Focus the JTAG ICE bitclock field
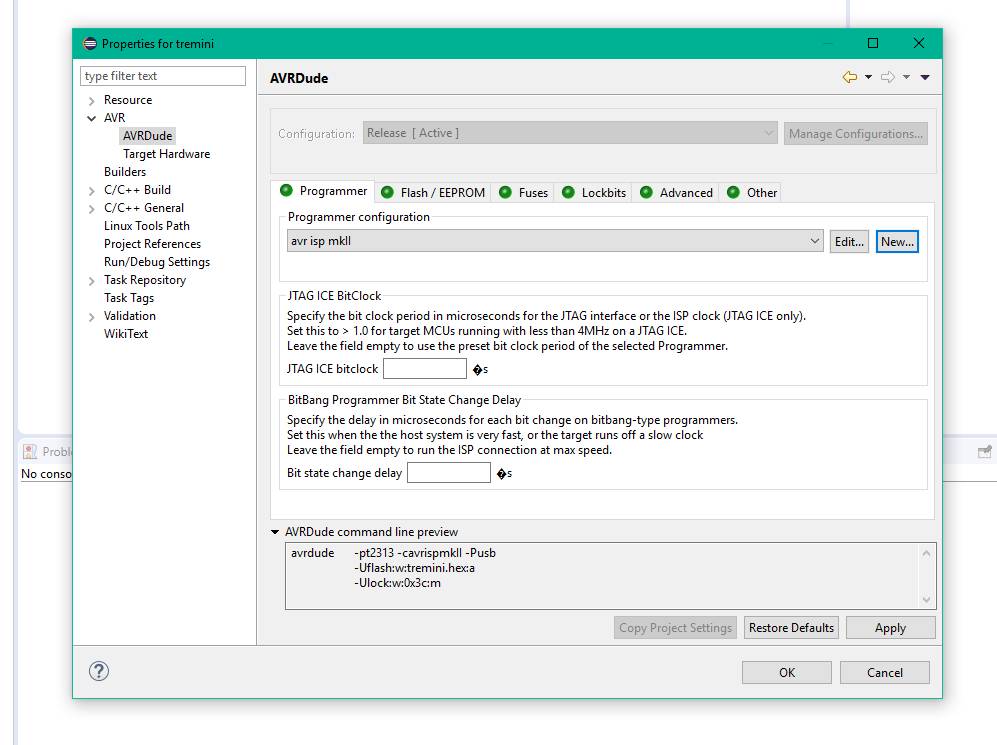997x745 pixels. pos(425,369)
